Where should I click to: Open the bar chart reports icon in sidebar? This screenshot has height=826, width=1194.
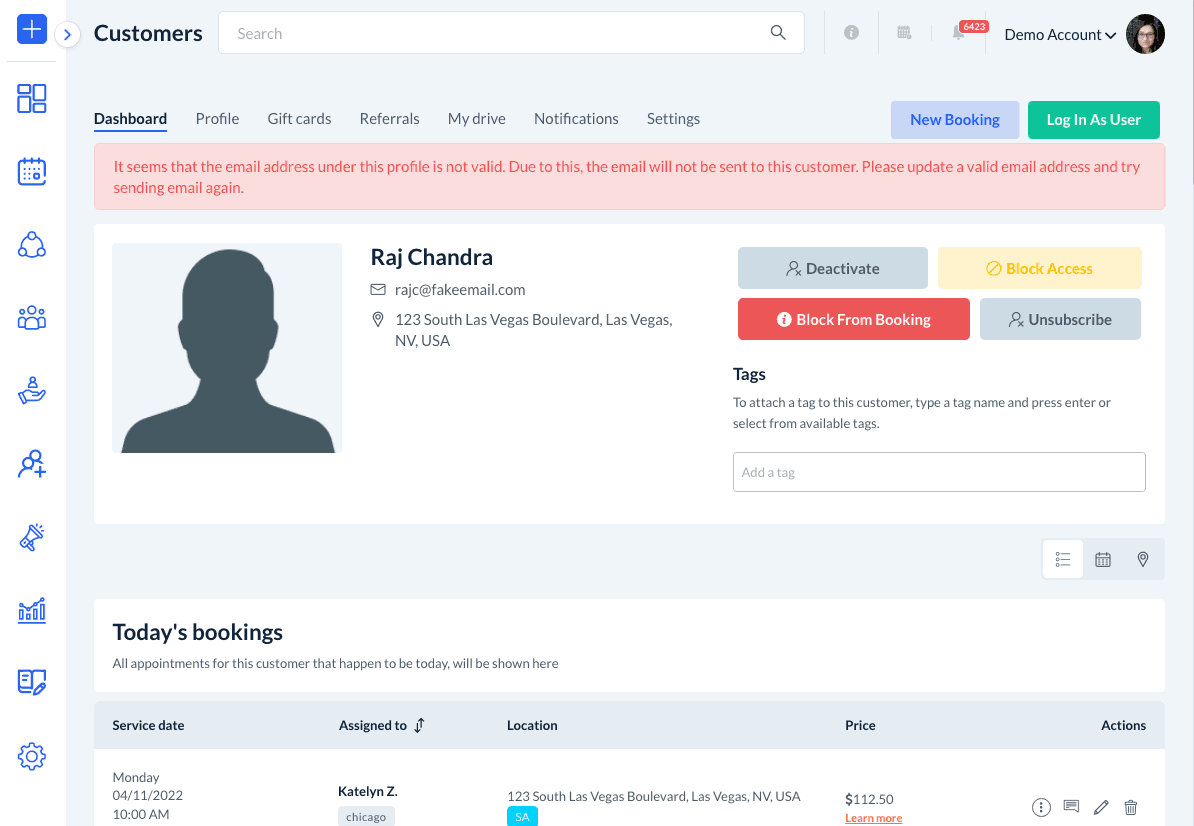pos(32,611)
